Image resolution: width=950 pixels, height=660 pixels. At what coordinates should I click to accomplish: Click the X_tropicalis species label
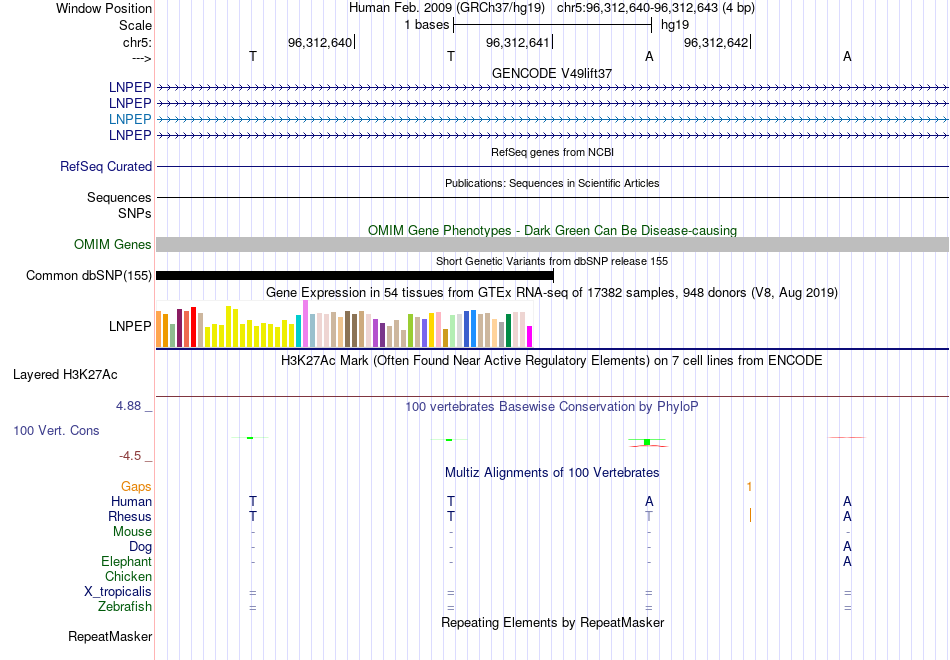click(118, 592)
